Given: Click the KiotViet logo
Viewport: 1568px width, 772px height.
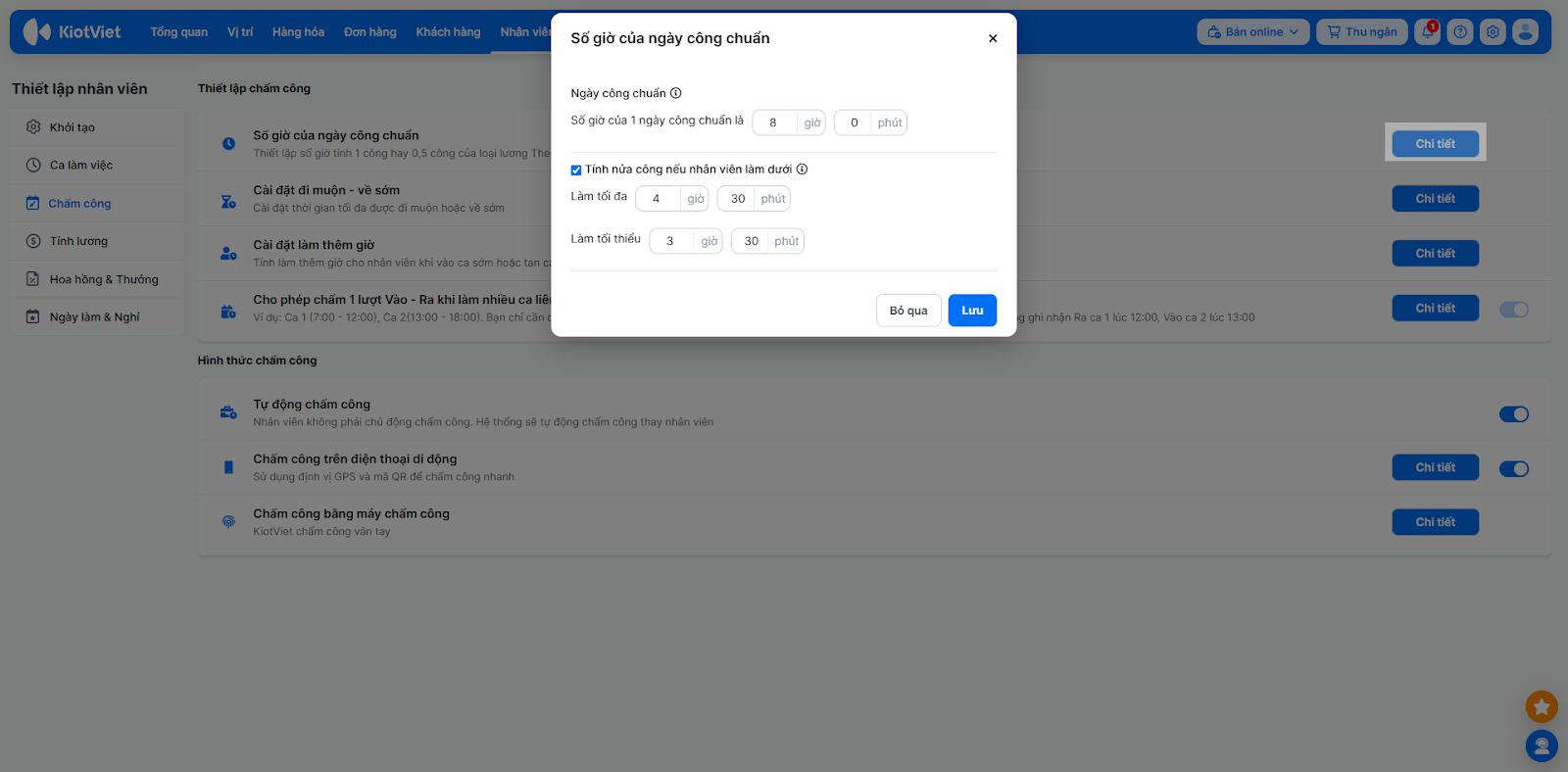Looking at the screenshot, I should (72, 31).
